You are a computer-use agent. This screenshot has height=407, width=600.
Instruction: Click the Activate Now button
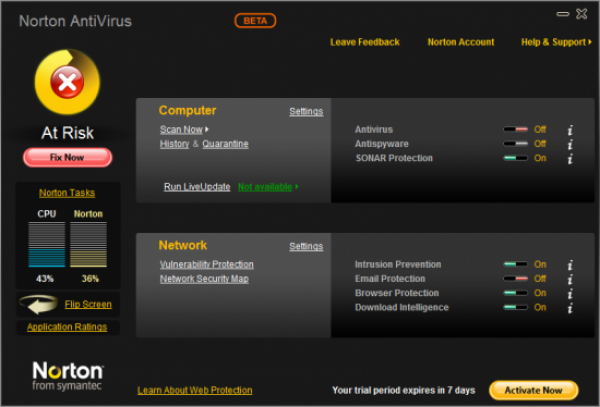click(533, 390)
